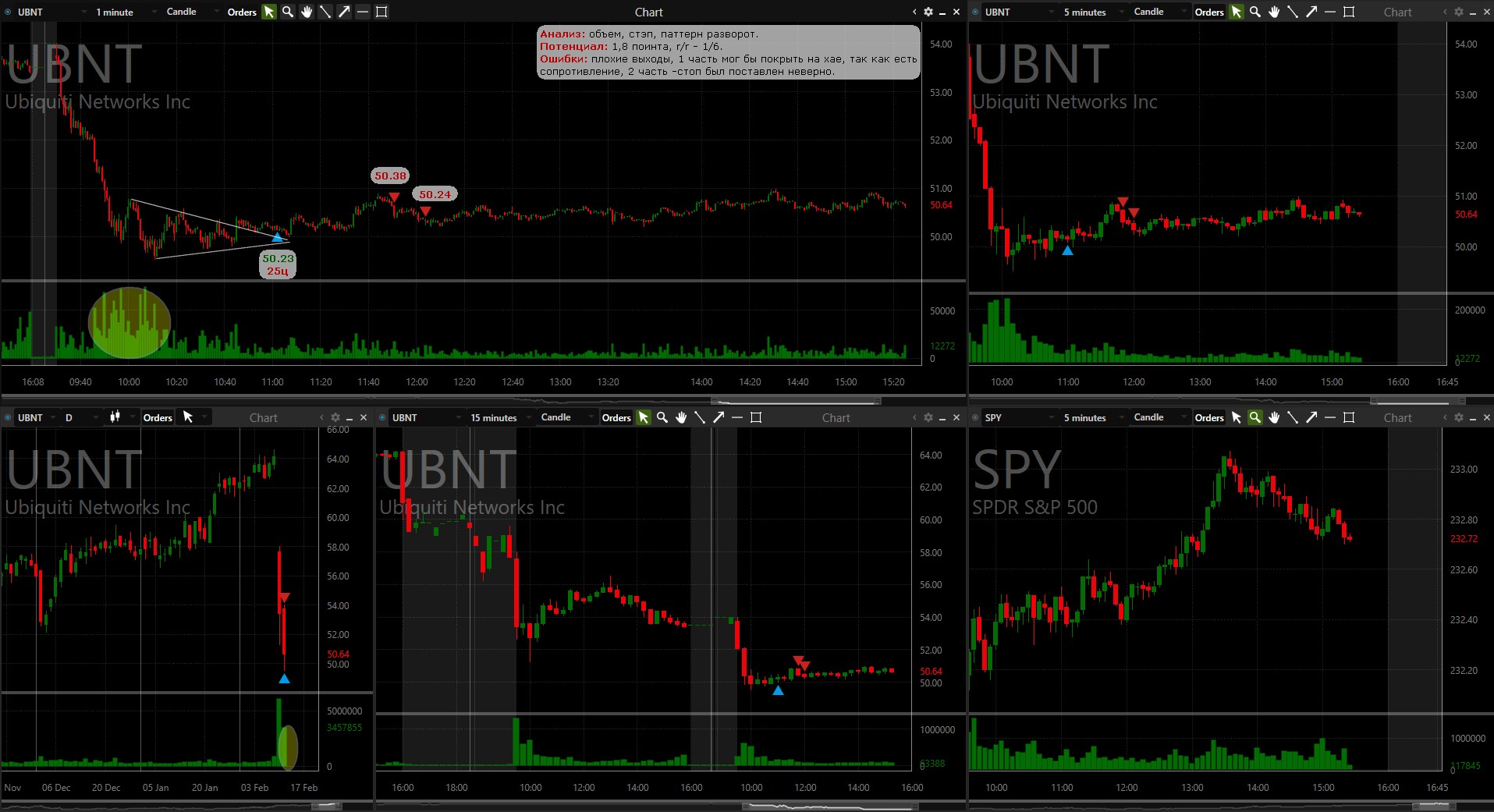Viewport: 1494px width, 812px height.
Task: Open Candle style dropdown in 1 minute chart
Action: point(192,12)
